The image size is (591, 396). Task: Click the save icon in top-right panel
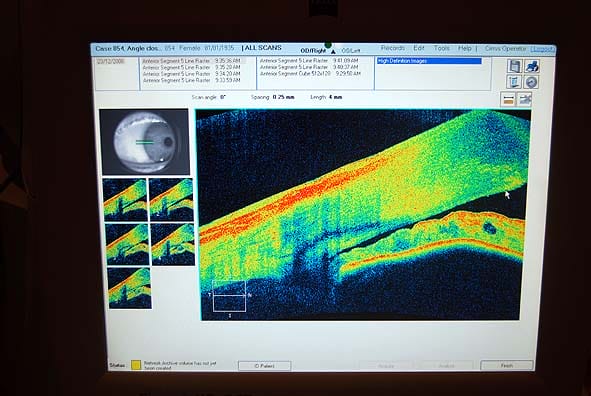[x=514, y=66]
